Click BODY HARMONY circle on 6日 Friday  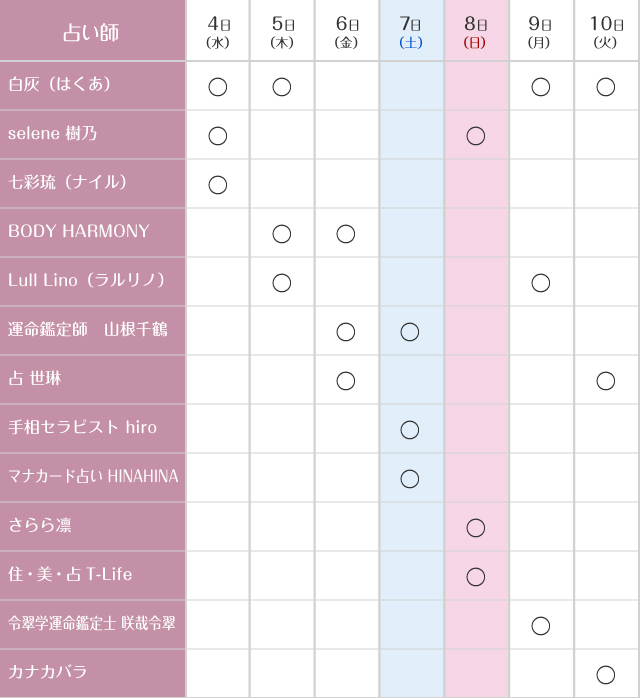(x=346, y=234)
